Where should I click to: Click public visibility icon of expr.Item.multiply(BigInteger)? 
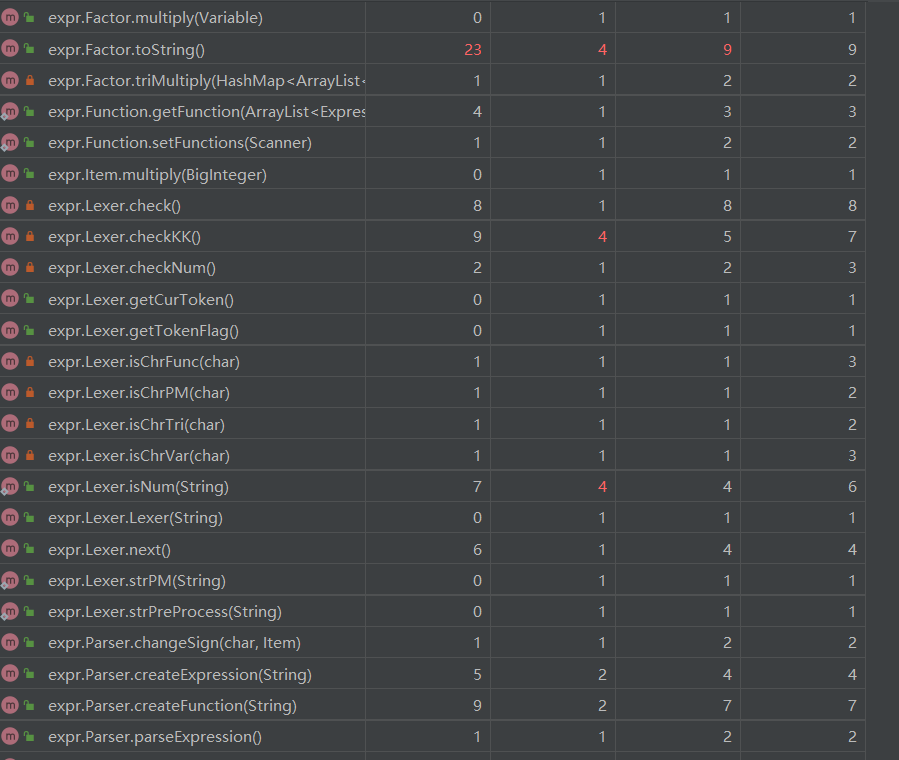click(29, 174)
